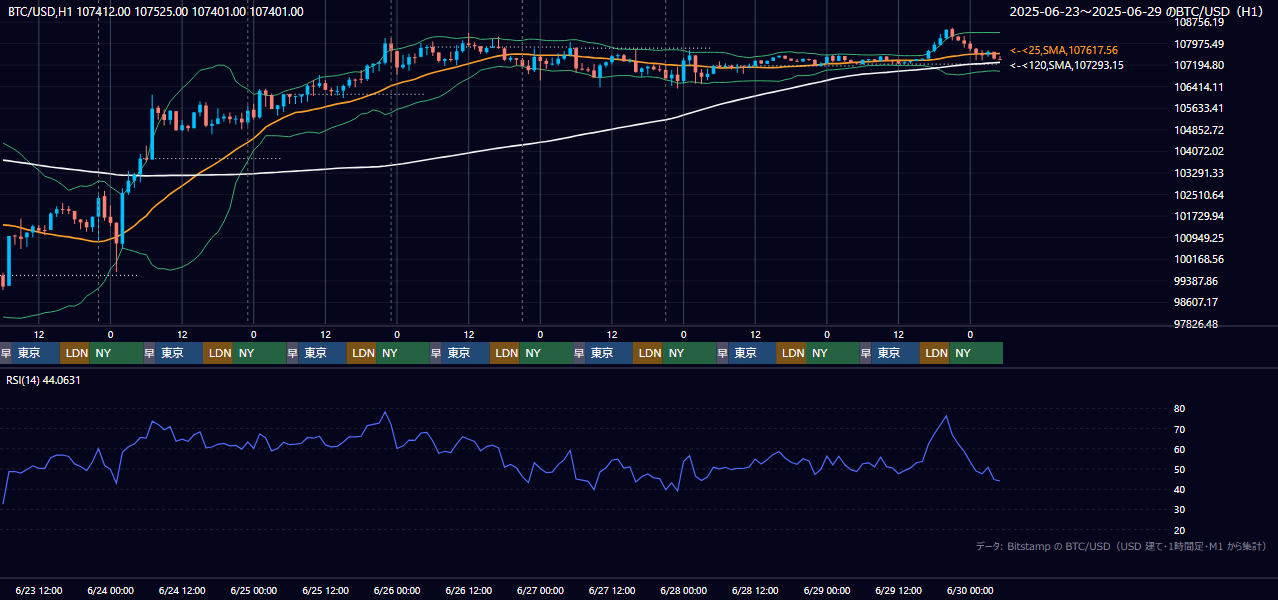
Task: Click the 6/23 12:00 time axis label
Action: (x=39, y=590)
